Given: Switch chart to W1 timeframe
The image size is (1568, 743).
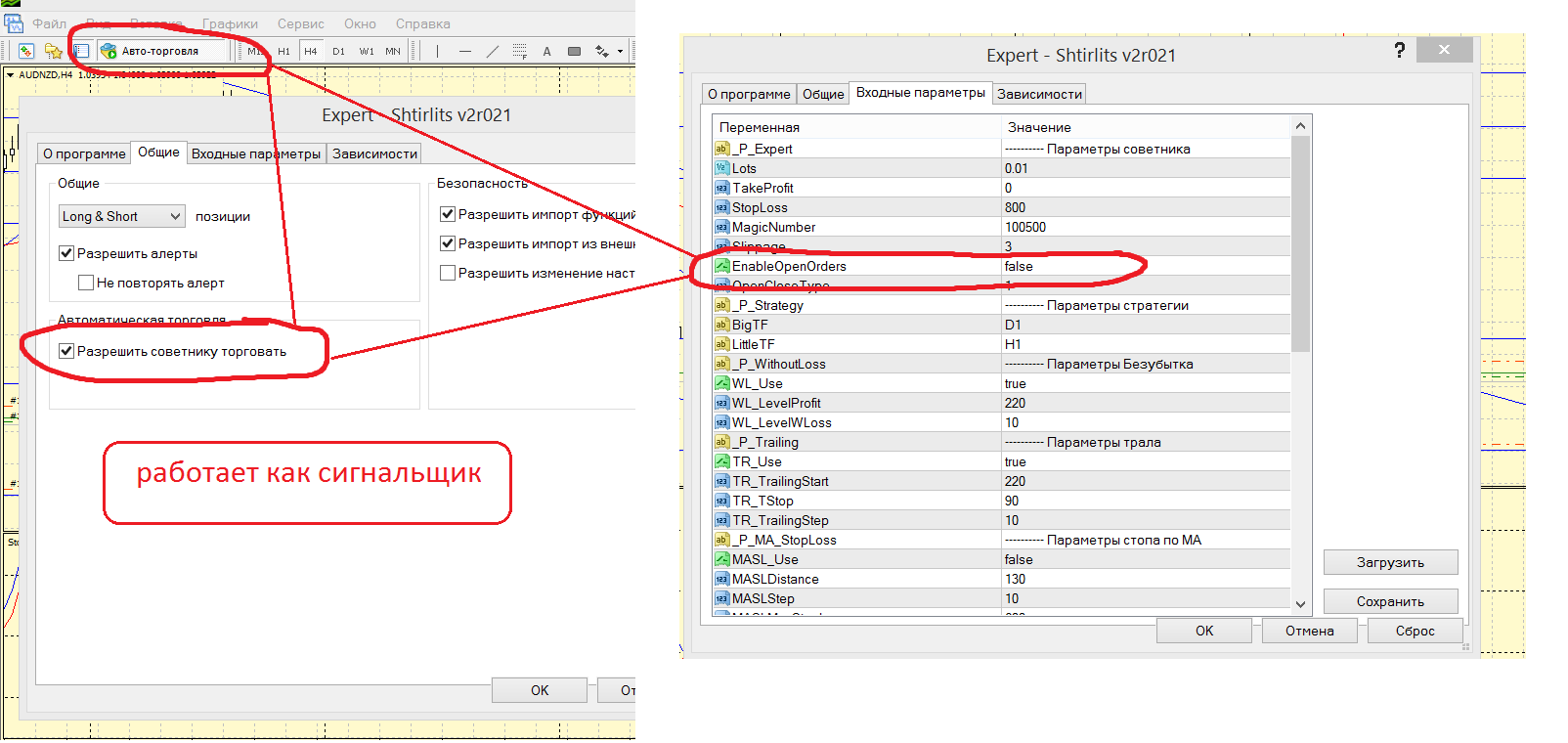Looking at the screenshot, I should click(367, 51).
